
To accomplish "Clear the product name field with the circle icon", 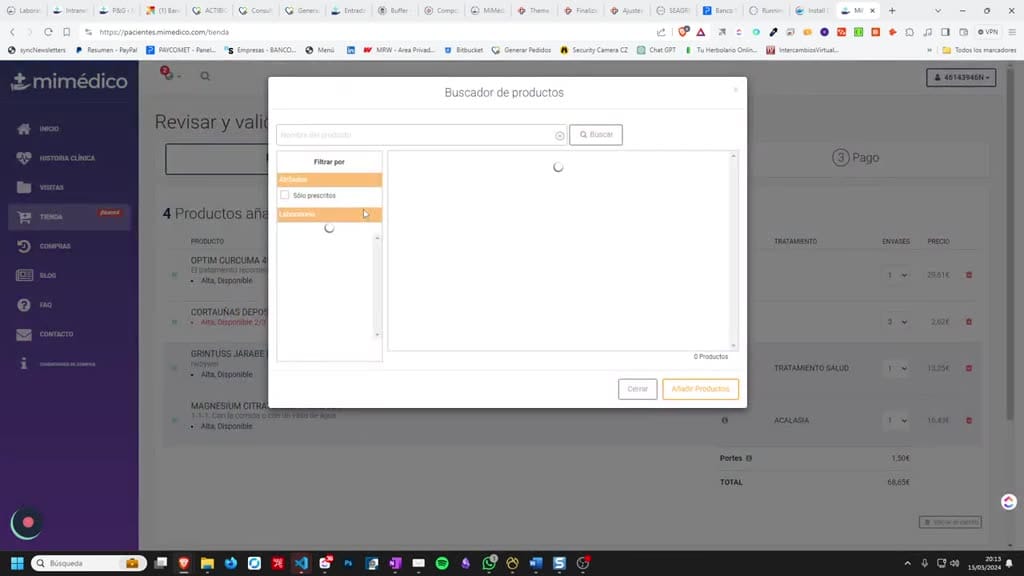I will click(560, 135).
